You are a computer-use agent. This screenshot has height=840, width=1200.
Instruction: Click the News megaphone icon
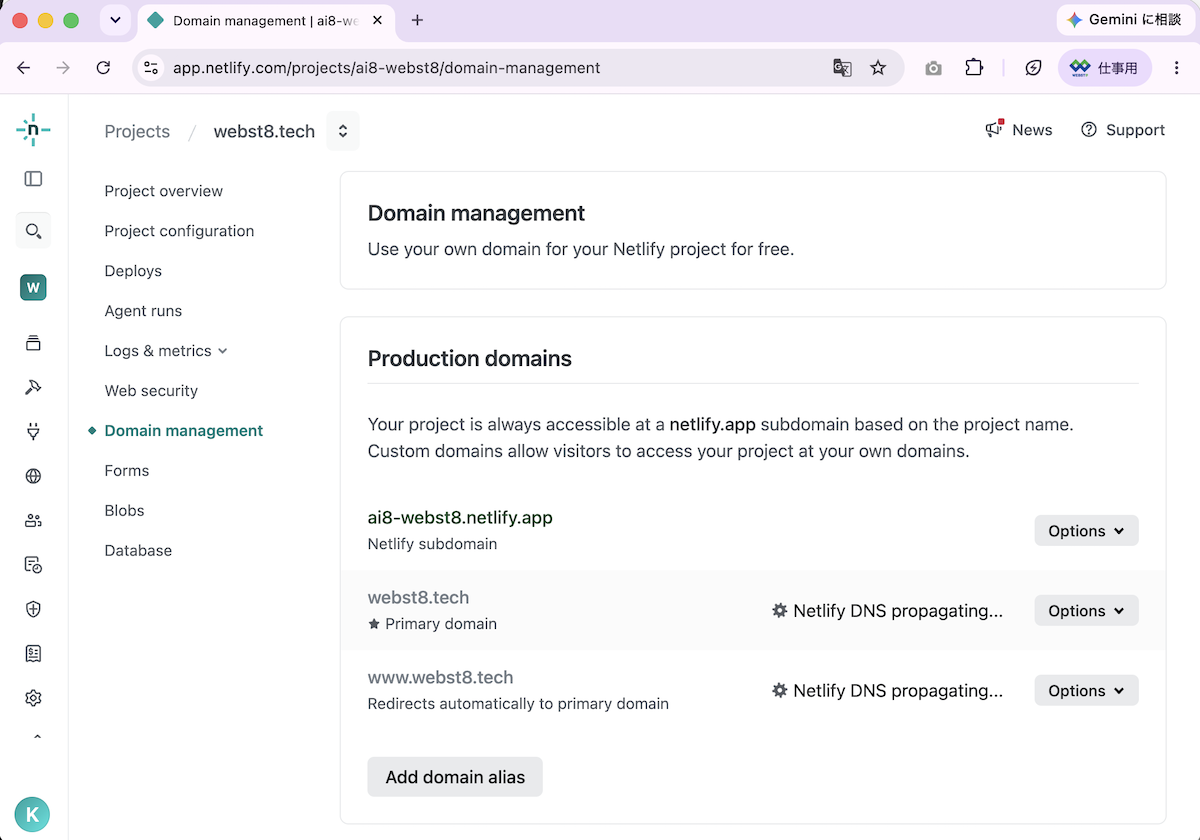[x=994, y=129]
